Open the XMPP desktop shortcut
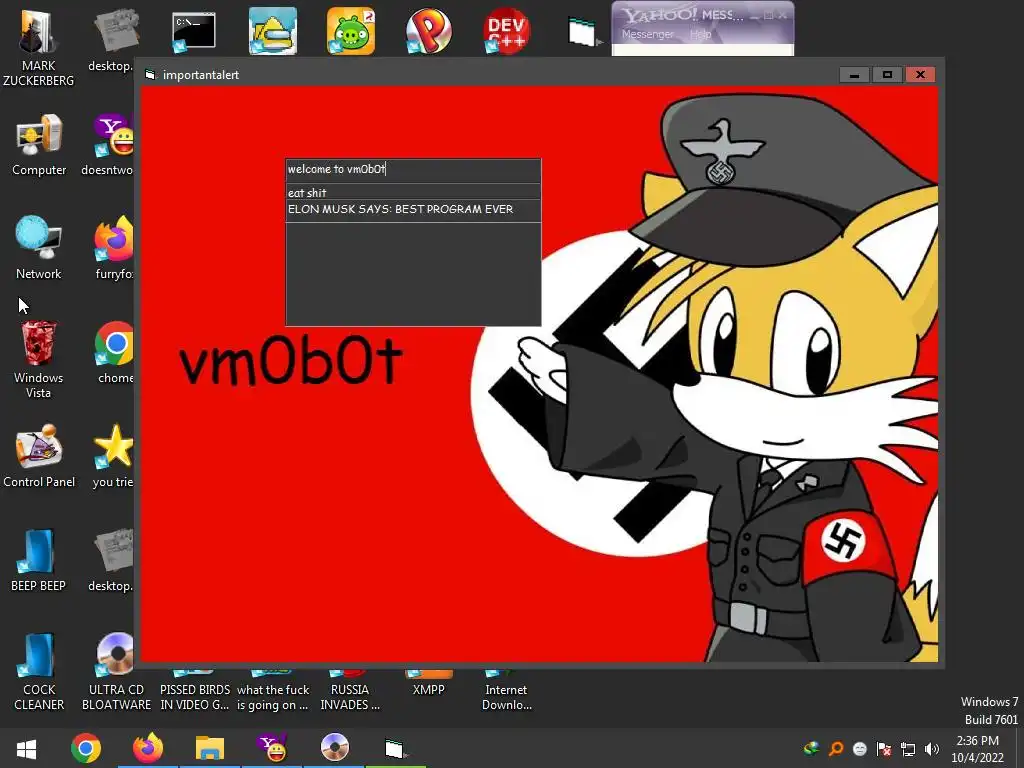1024x768 pixels. pos(428,683)
